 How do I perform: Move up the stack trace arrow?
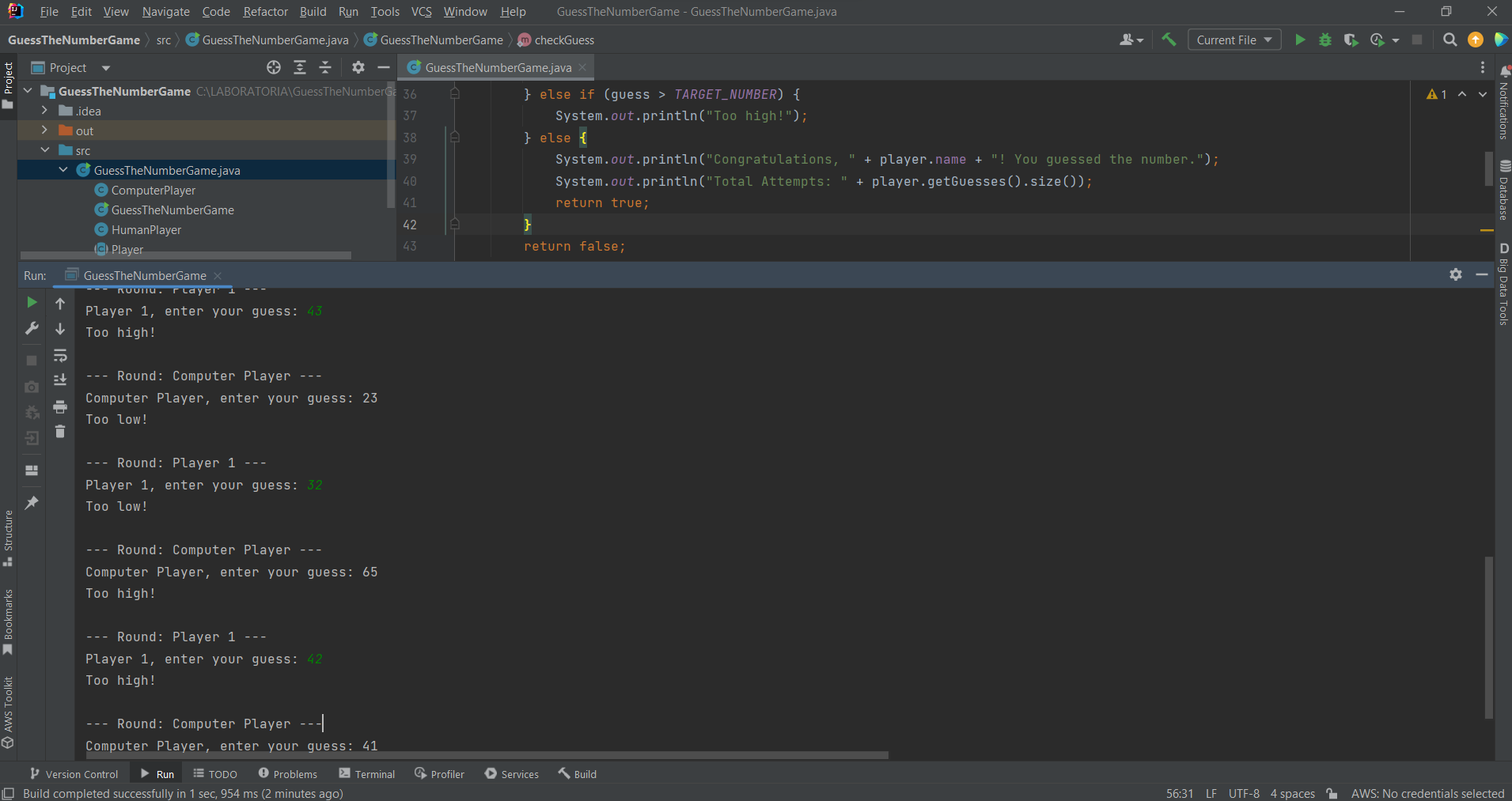point(60,304)
